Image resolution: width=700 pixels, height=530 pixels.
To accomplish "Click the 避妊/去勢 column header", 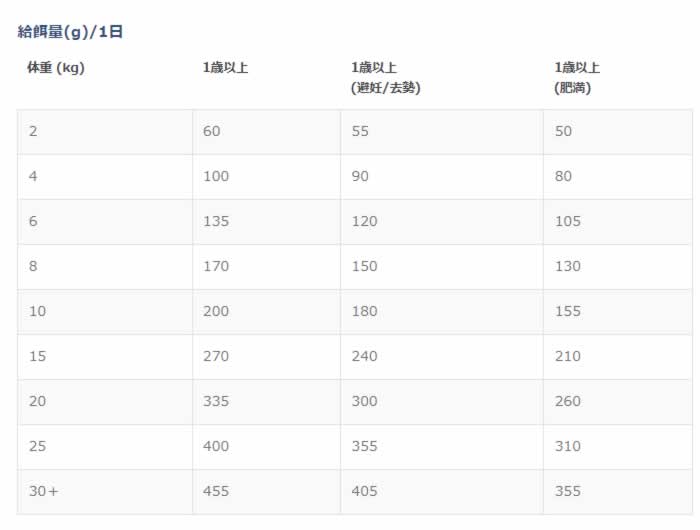I will tap(385, 87).
